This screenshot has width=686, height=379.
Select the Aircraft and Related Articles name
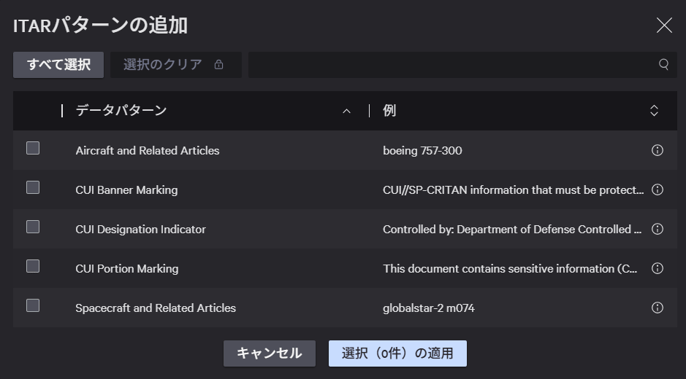147,151
